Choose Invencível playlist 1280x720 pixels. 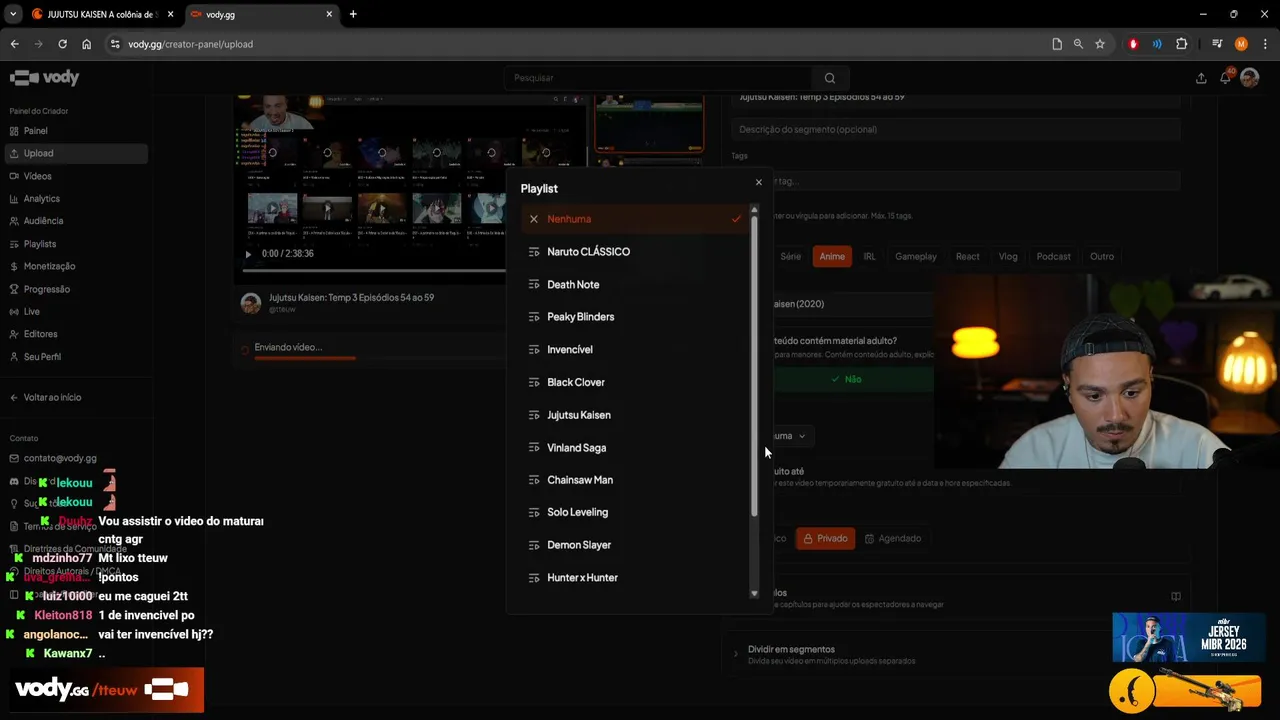pyautogui.click(x=634, y=350)
